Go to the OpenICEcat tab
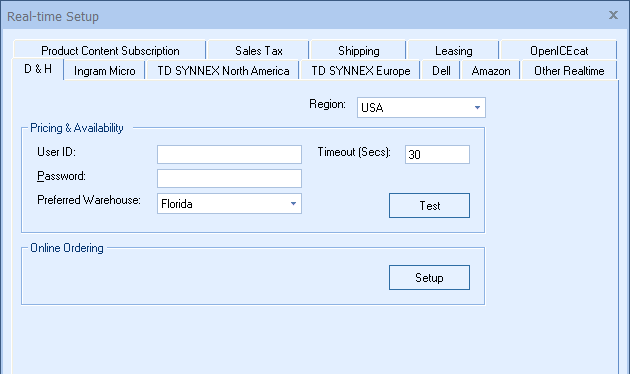630x374 pixels. coord(558,50)
